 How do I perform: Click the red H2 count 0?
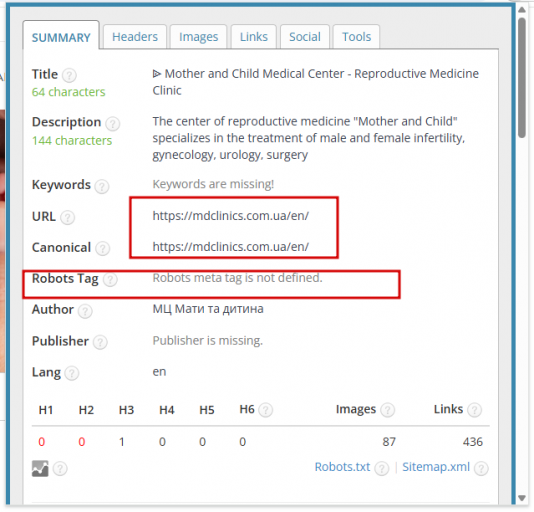[x=82, y=442]
